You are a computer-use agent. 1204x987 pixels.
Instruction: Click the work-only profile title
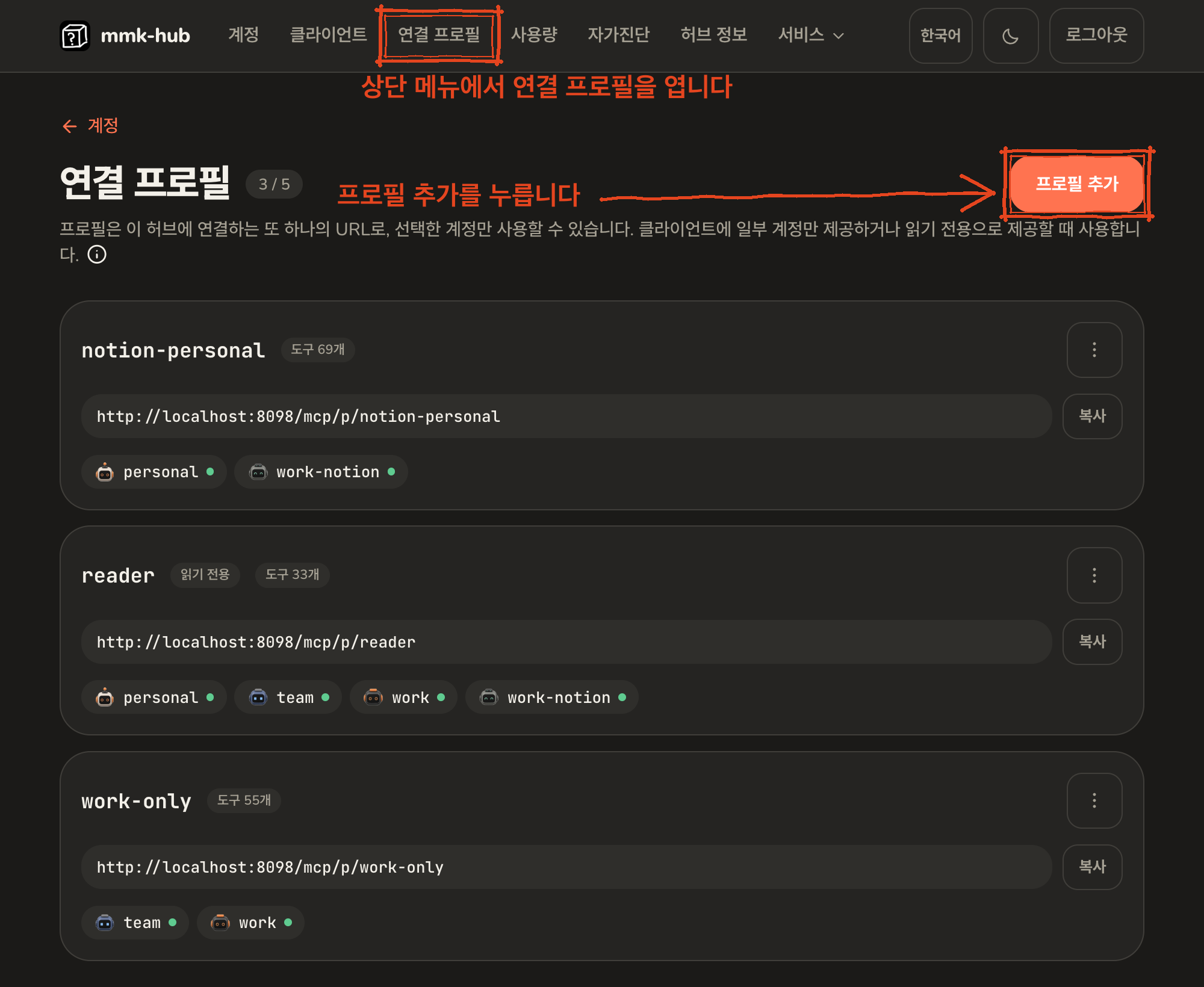click(137, 802)
